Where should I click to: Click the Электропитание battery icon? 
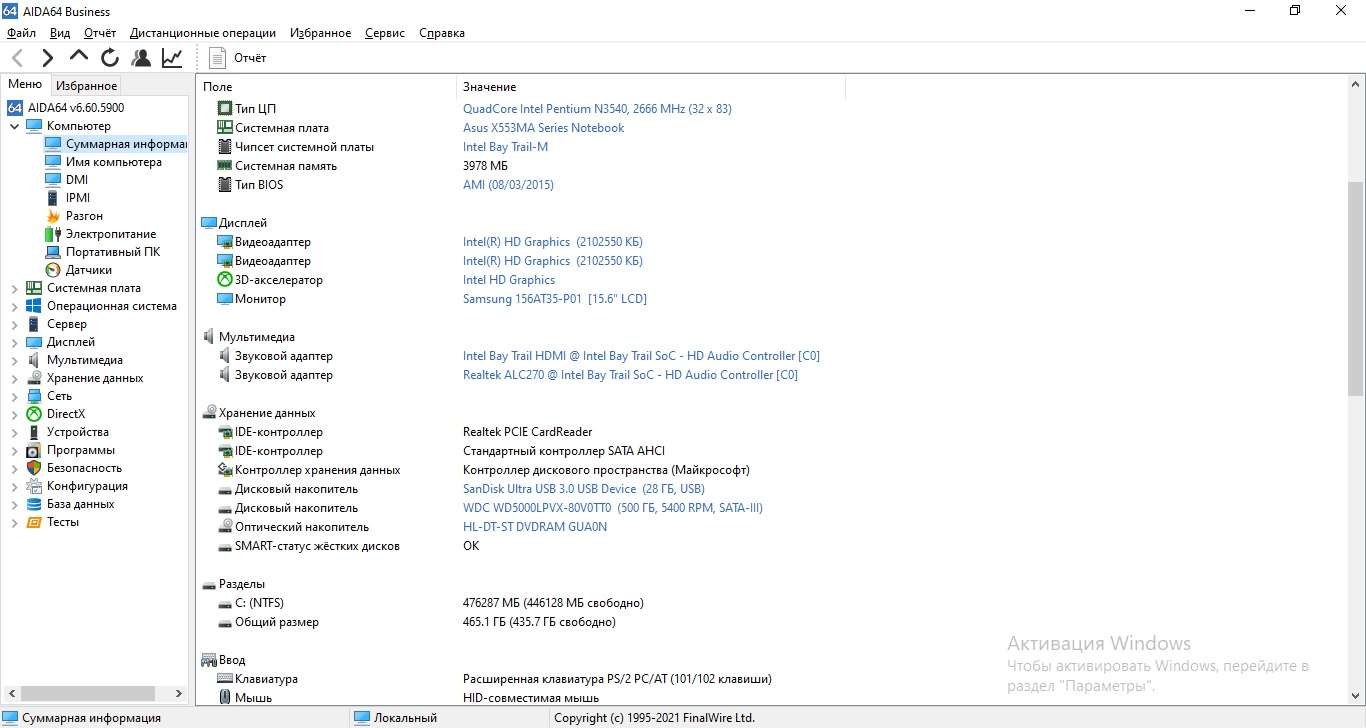(53, 234)
